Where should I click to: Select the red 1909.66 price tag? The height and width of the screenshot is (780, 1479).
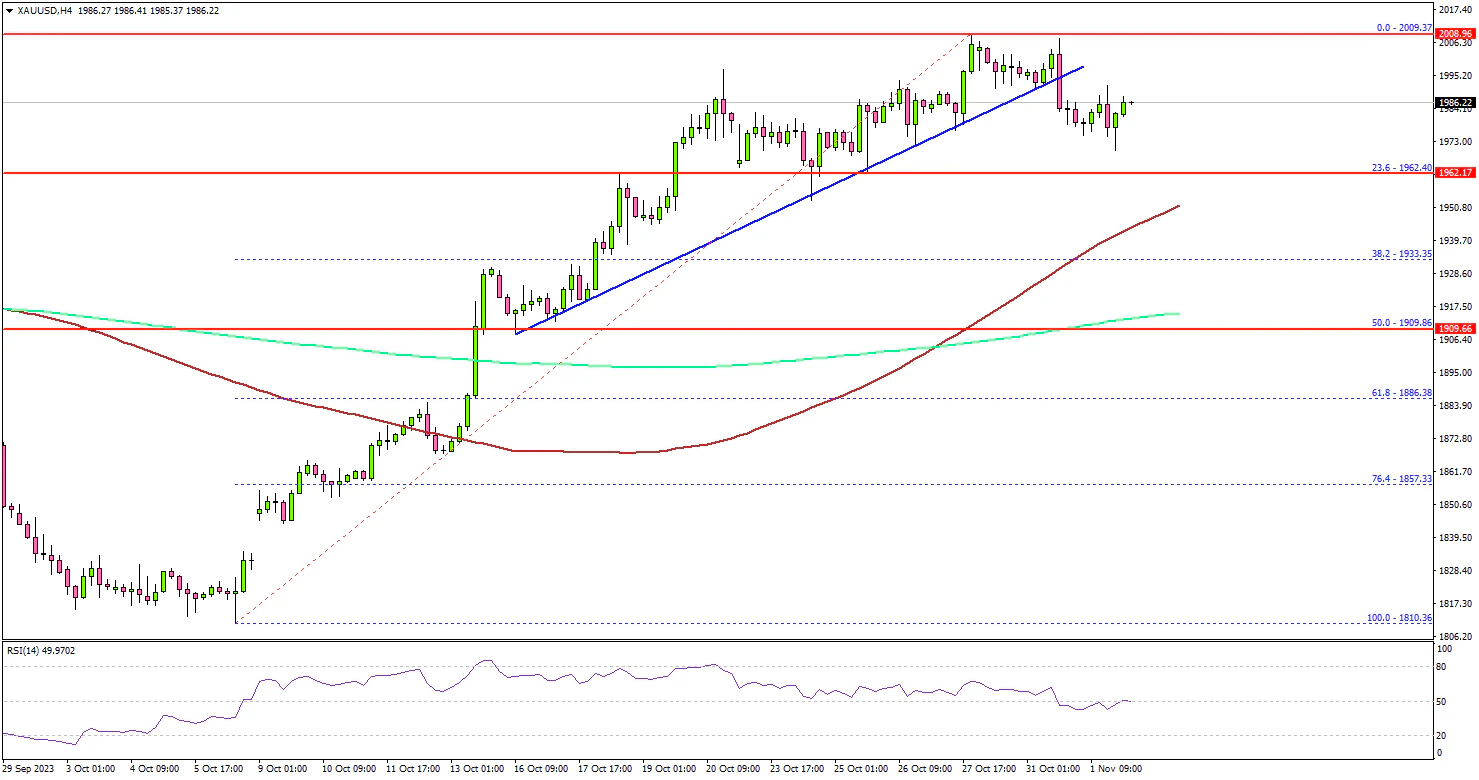click(x=1456, y=328)
